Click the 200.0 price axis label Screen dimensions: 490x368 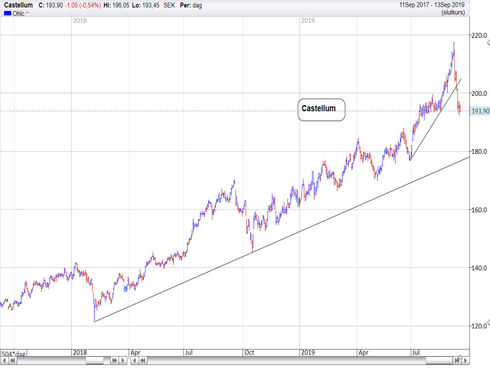(479, 93)
